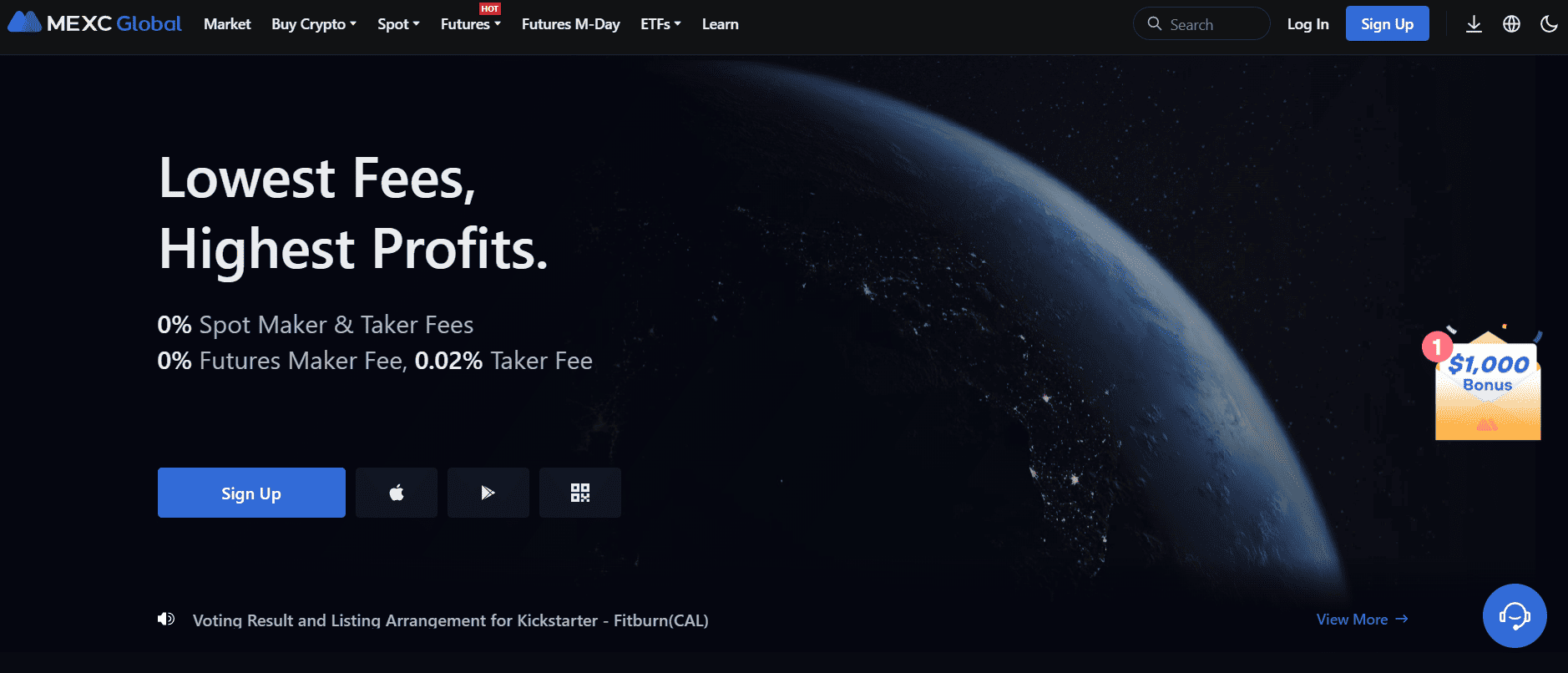This screenshot has height=673, width=1568.
Task: Expand the Futures dropdown menu
Action: 471,24
